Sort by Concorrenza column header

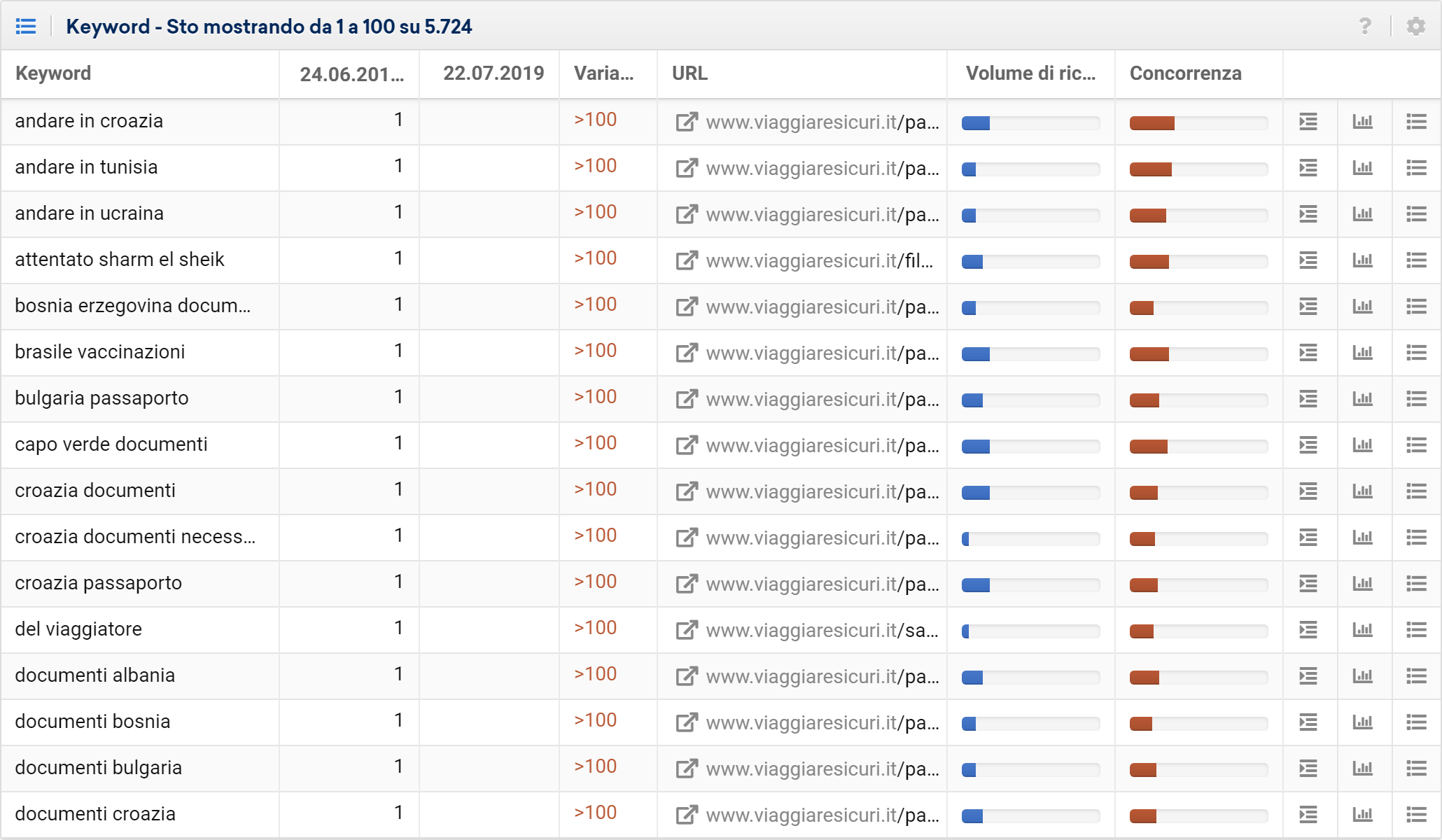pos(1185,73)
